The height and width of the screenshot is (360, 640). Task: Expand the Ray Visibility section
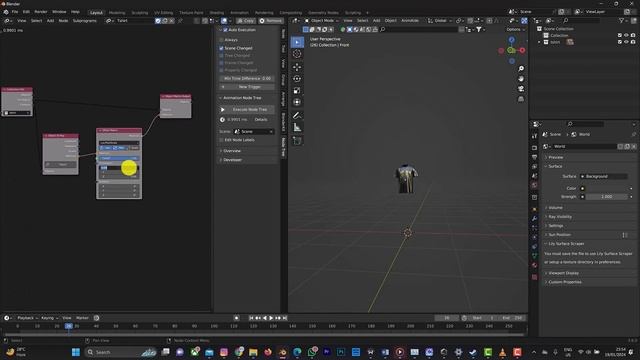coord(559,217)
